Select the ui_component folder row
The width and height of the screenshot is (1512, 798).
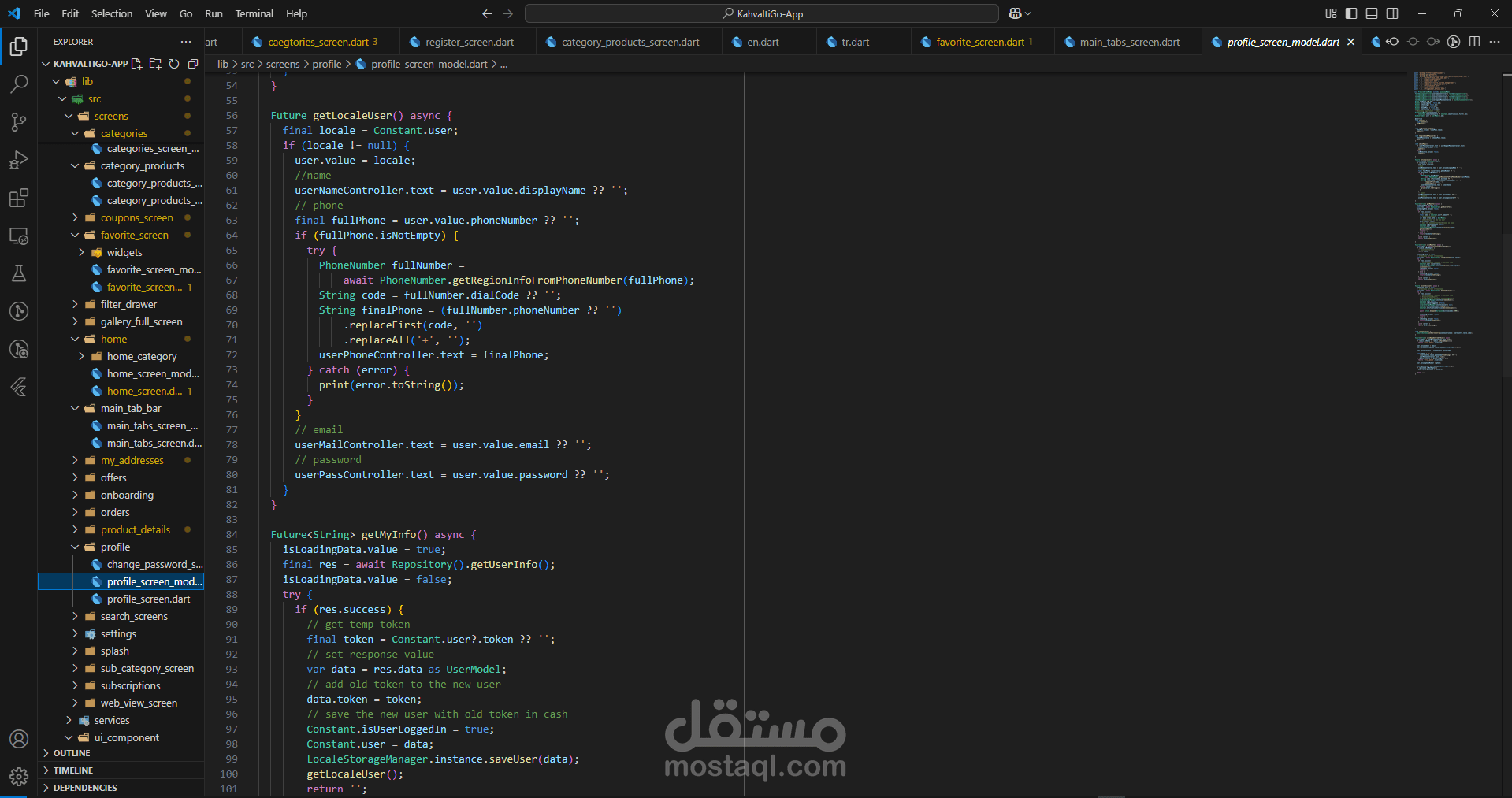121,738
